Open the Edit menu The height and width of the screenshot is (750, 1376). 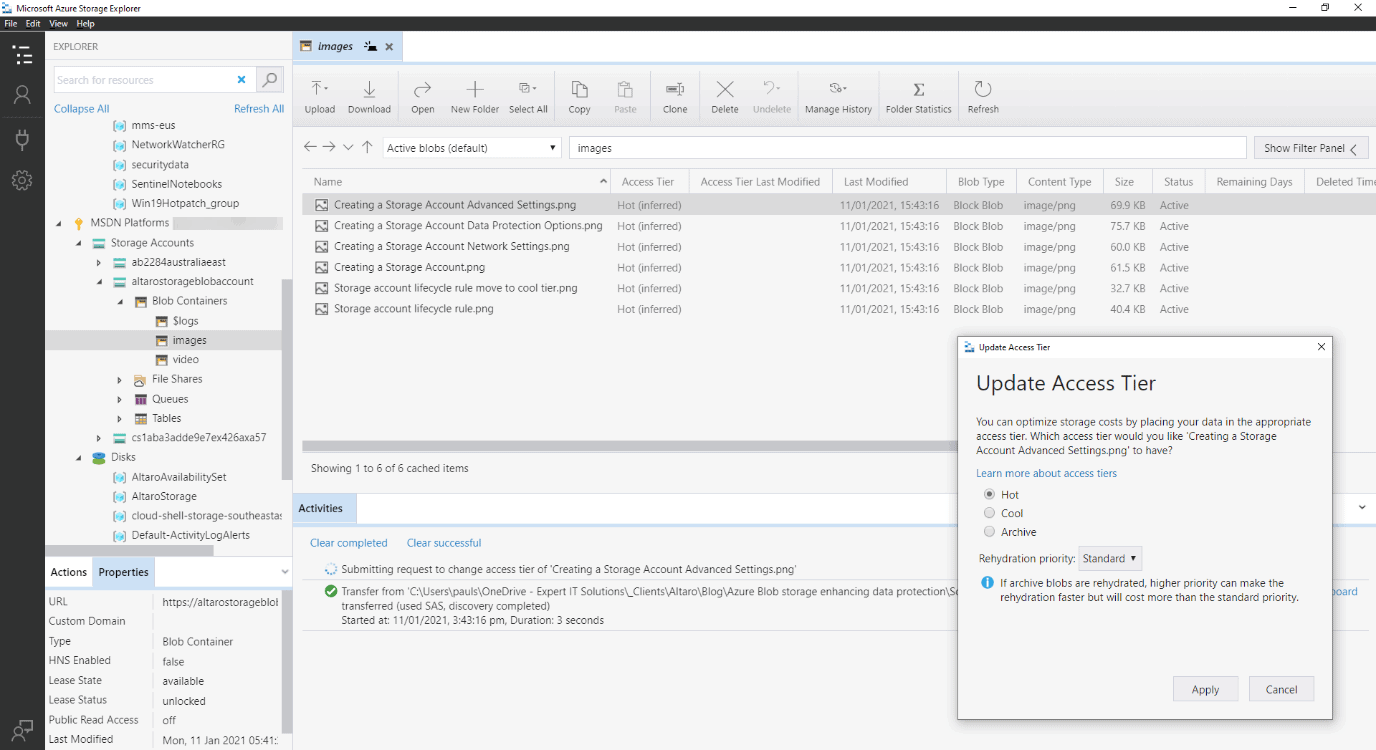33,23
